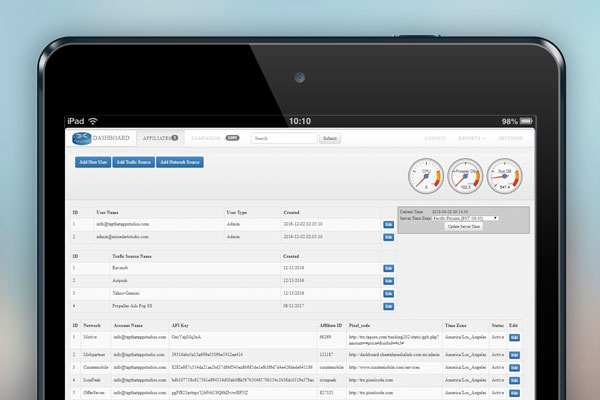Viewport: 600px width, 400px height.
Task: Click the Campaigns count badge
Action: click(x=232, y=138)
